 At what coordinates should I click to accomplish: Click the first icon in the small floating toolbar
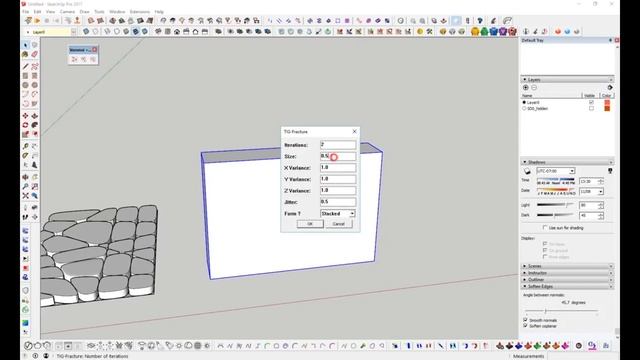point(74,59)
